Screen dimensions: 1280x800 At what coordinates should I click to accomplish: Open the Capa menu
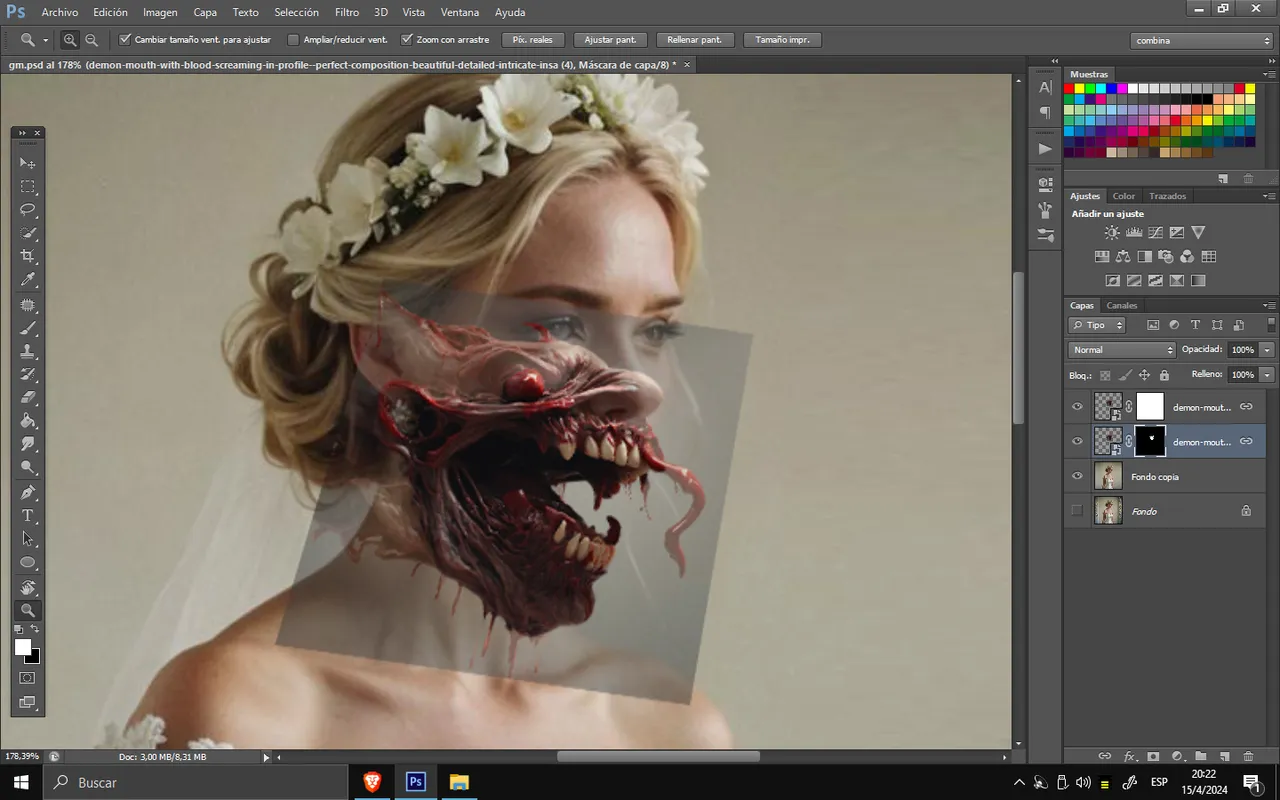[205, 12]
